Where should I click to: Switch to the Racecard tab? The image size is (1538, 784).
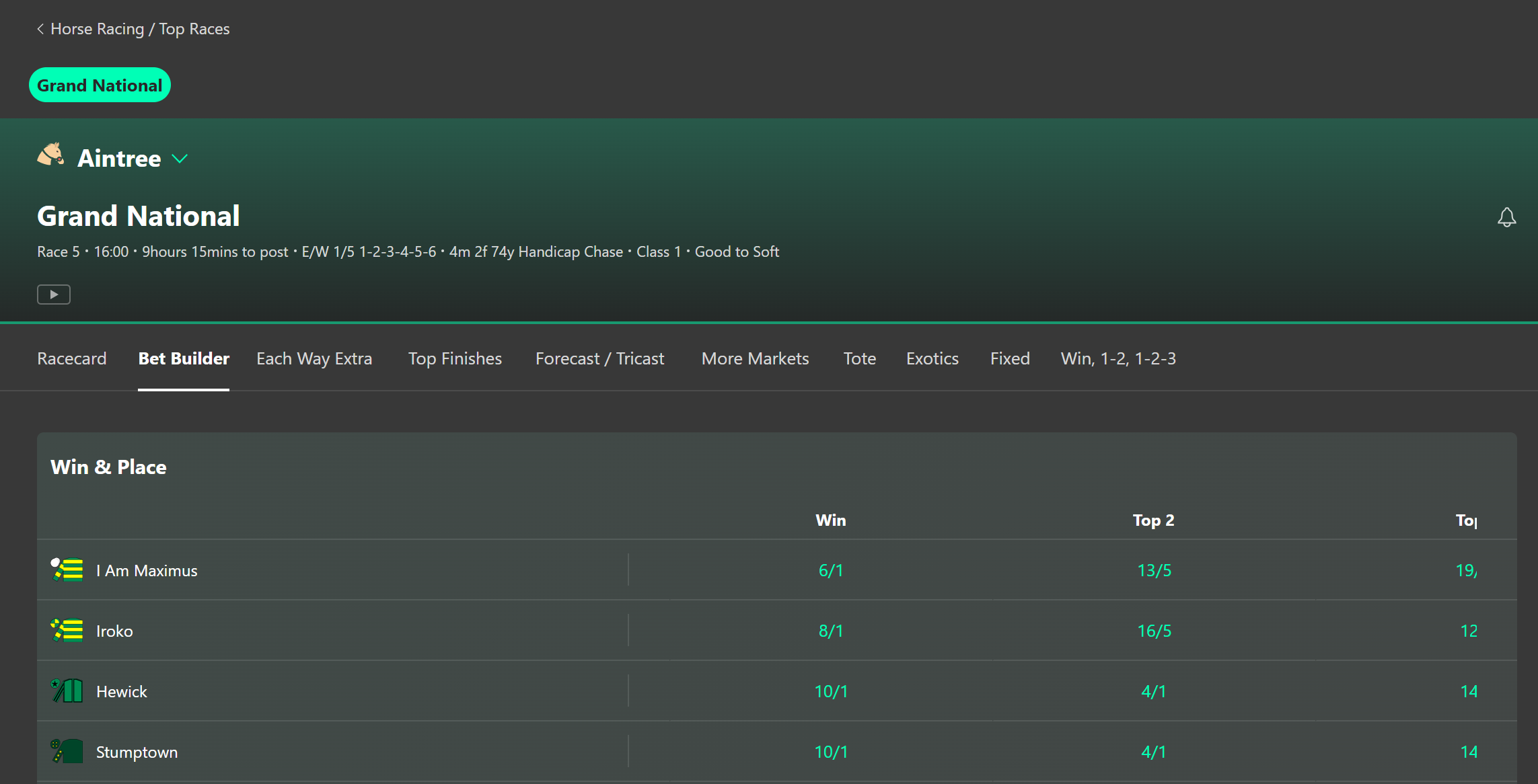(x=72, y=358)
